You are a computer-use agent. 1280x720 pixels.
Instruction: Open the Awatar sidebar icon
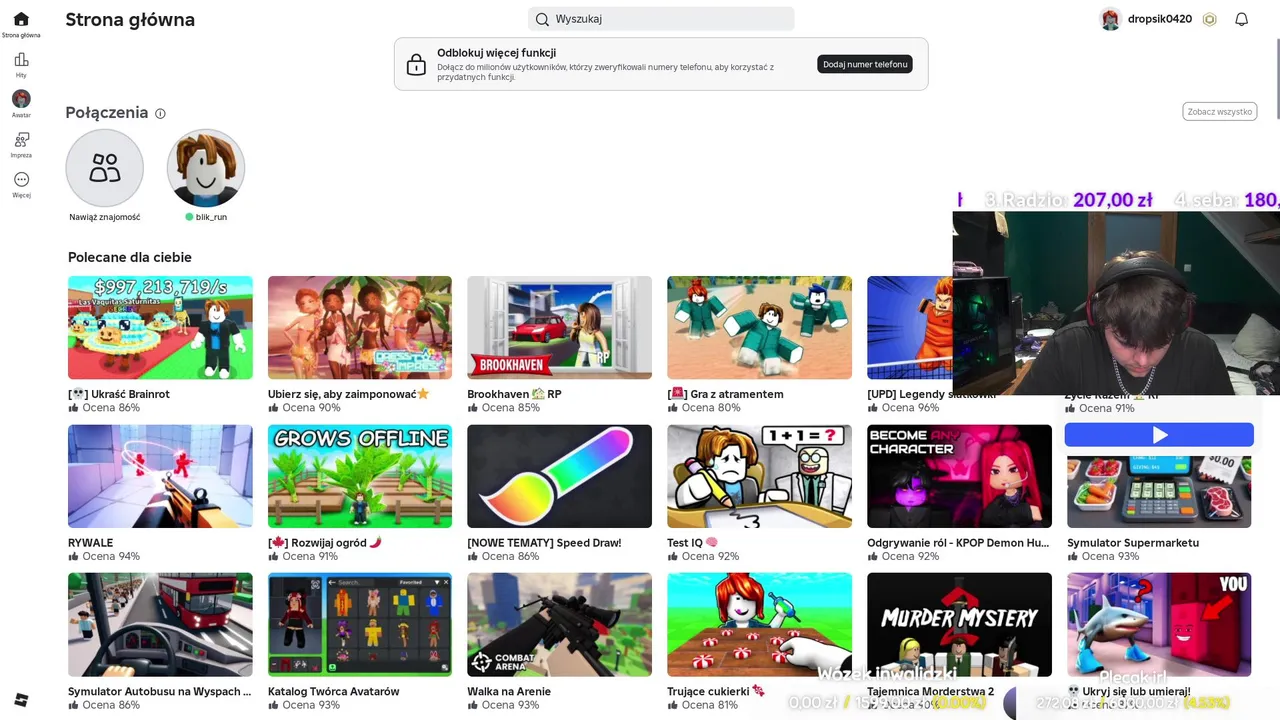(21, 99)
